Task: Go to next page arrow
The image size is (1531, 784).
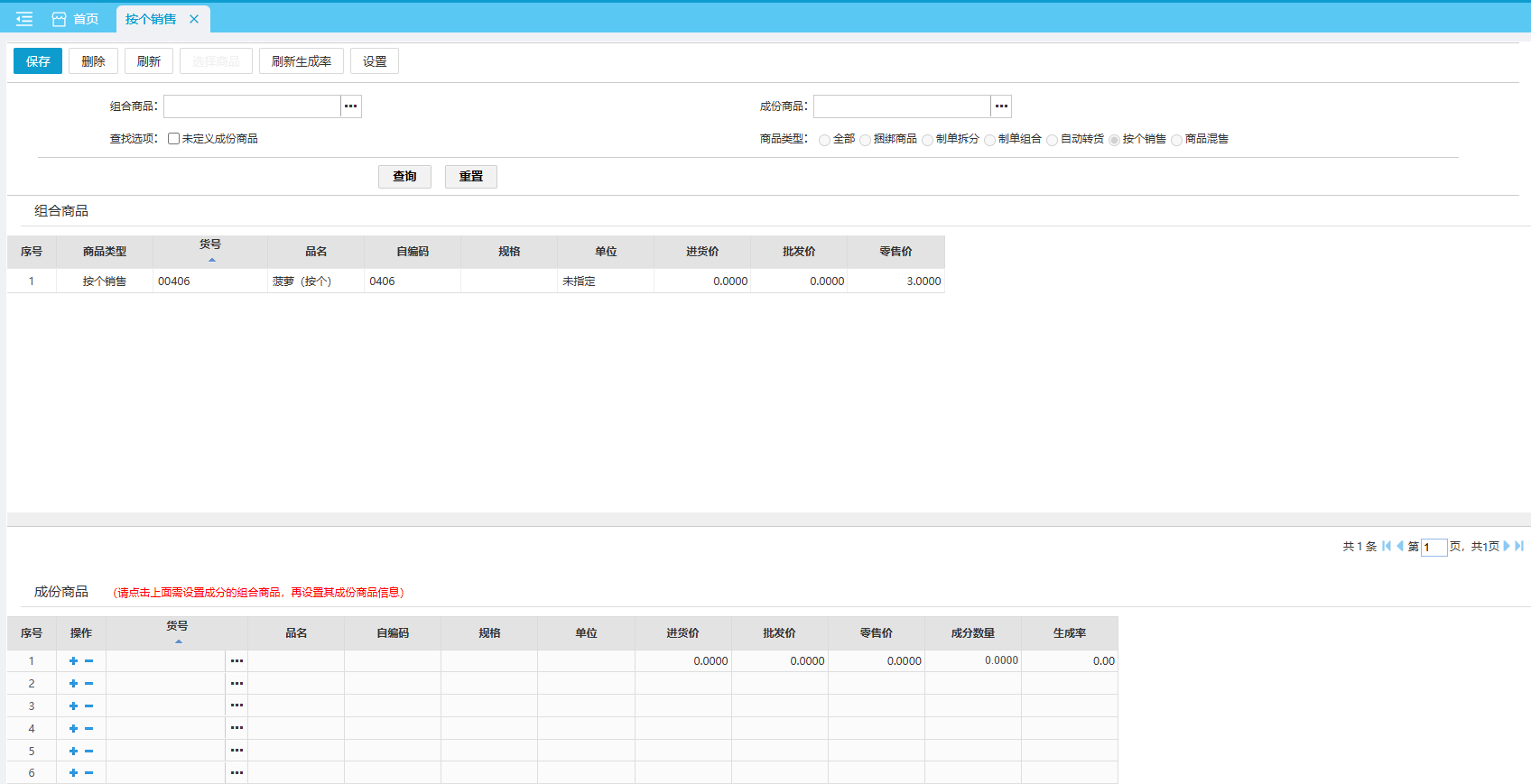Action: coord(1506,546)
